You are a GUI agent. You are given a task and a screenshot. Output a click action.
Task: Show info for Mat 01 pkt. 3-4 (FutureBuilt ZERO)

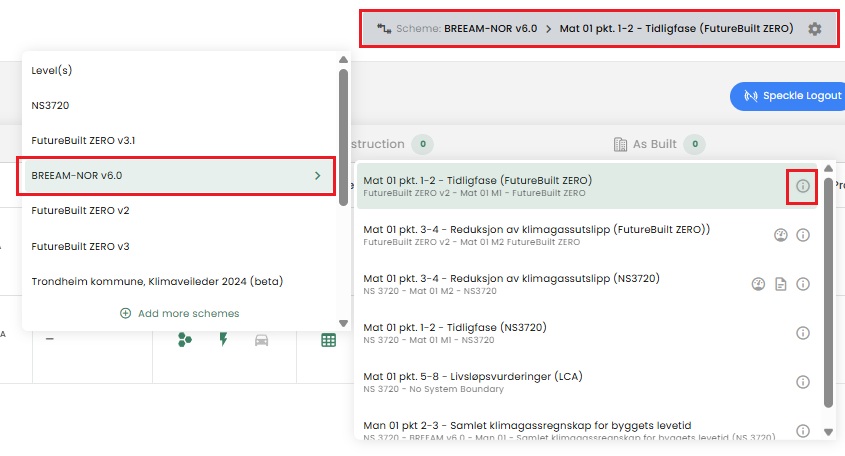(x=802, y=235)
